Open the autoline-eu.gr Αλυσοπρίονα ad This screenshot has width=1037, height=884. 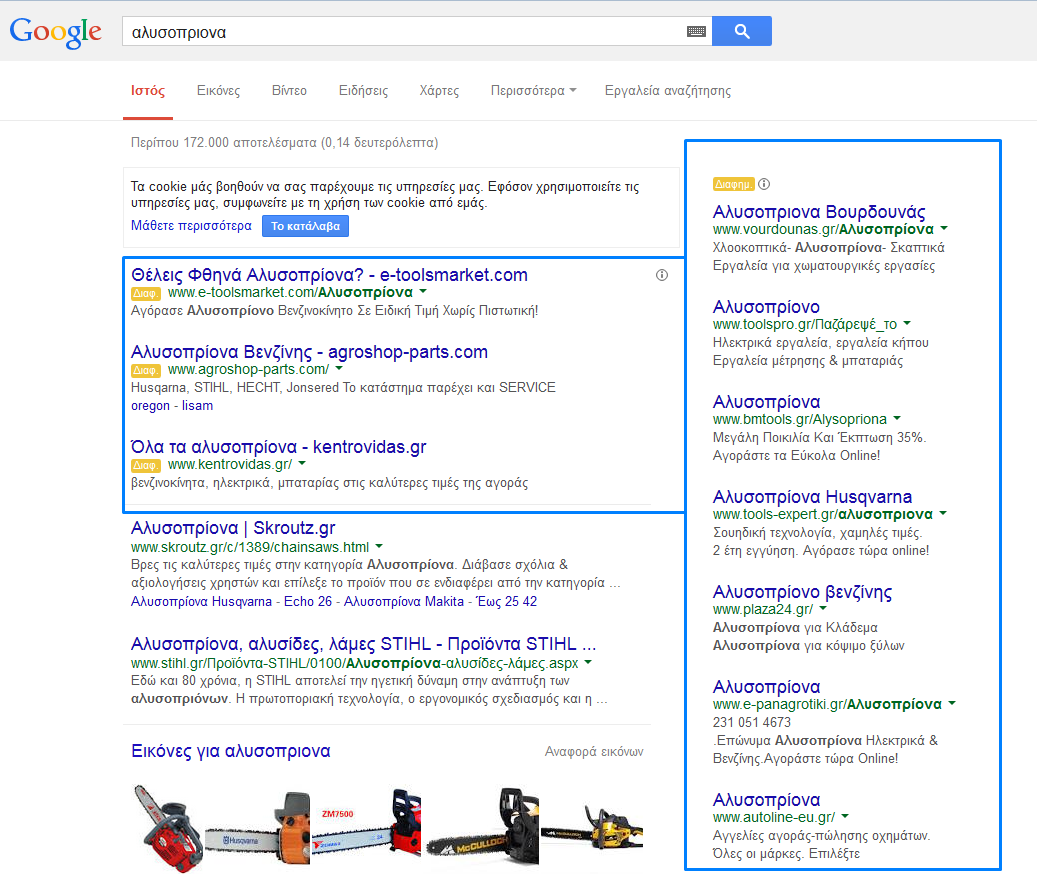coord(766,800)
